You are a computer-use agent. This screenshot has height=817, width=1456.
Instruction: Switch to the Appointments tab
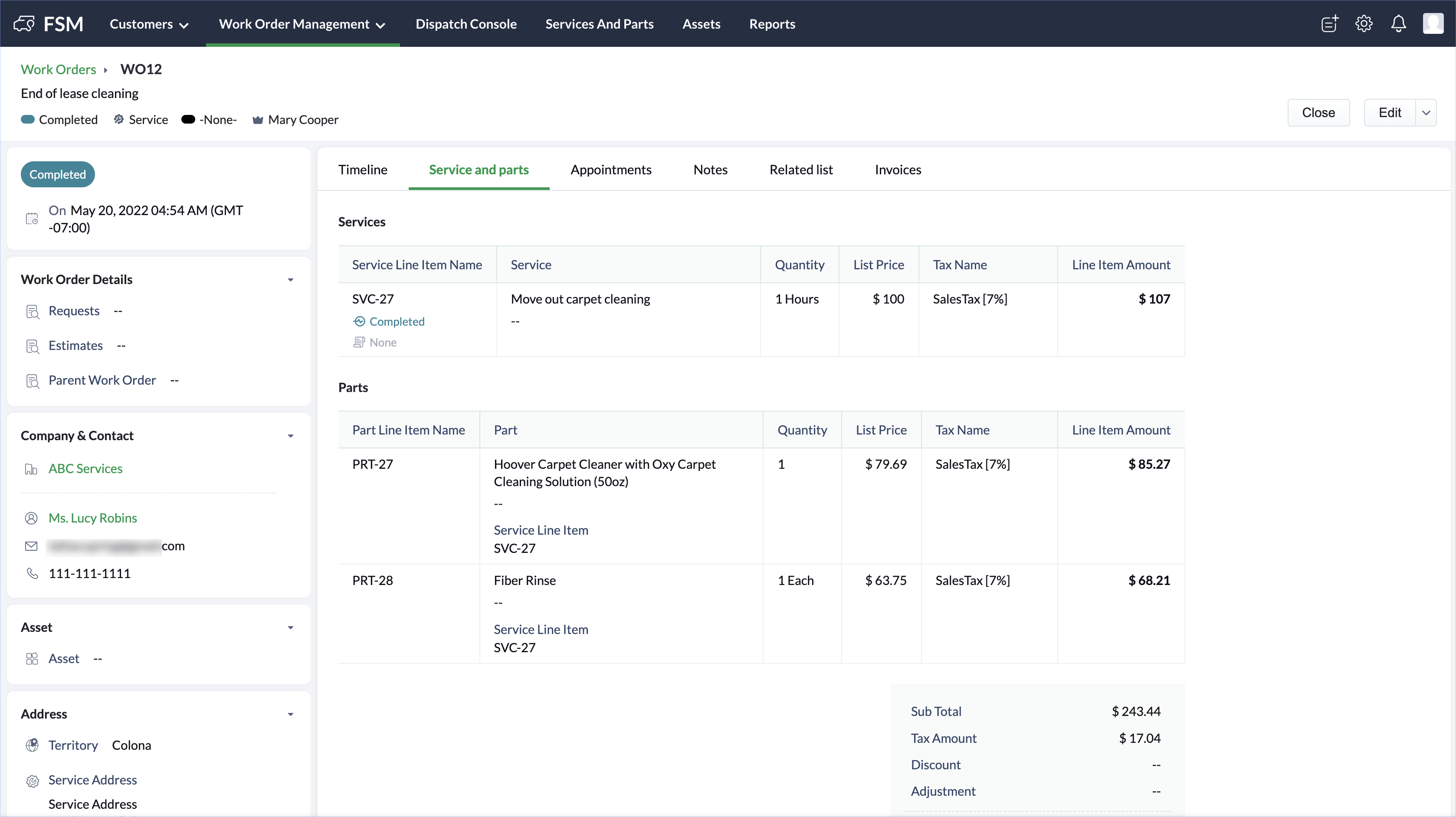[610, 170]
